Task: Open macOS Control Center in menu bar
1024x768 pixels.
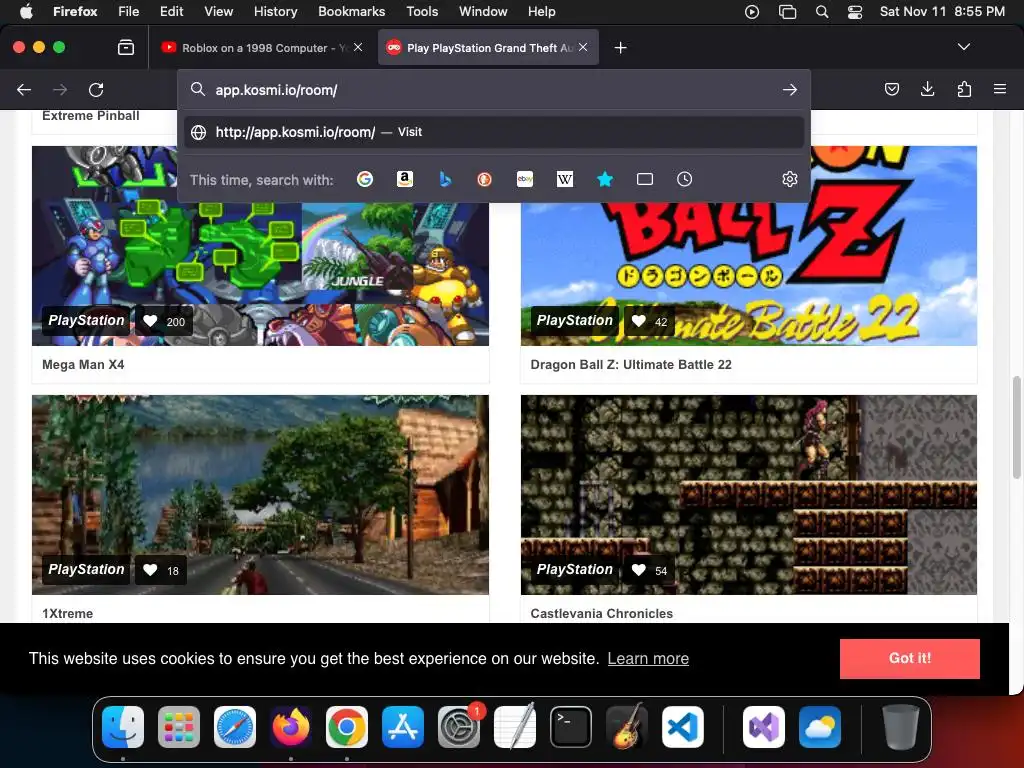Action: [x=854, y=11]
